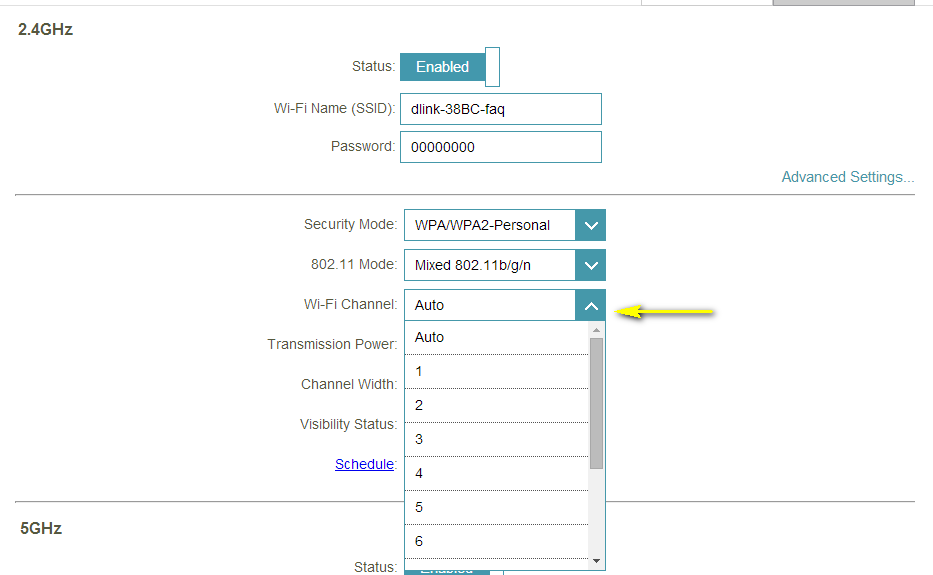The height and width of the screenshot is (575, 933).
Task: Select channel 4 from the list
Action: point(496,473)
